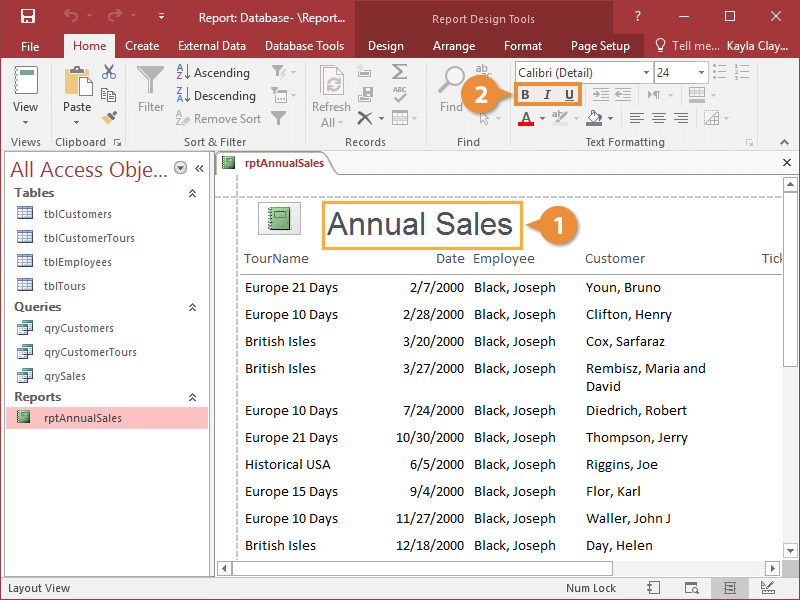Toggle Bold formatting
Image resolution: width=800 pixels, height=600 pixels.
point(526,95)
